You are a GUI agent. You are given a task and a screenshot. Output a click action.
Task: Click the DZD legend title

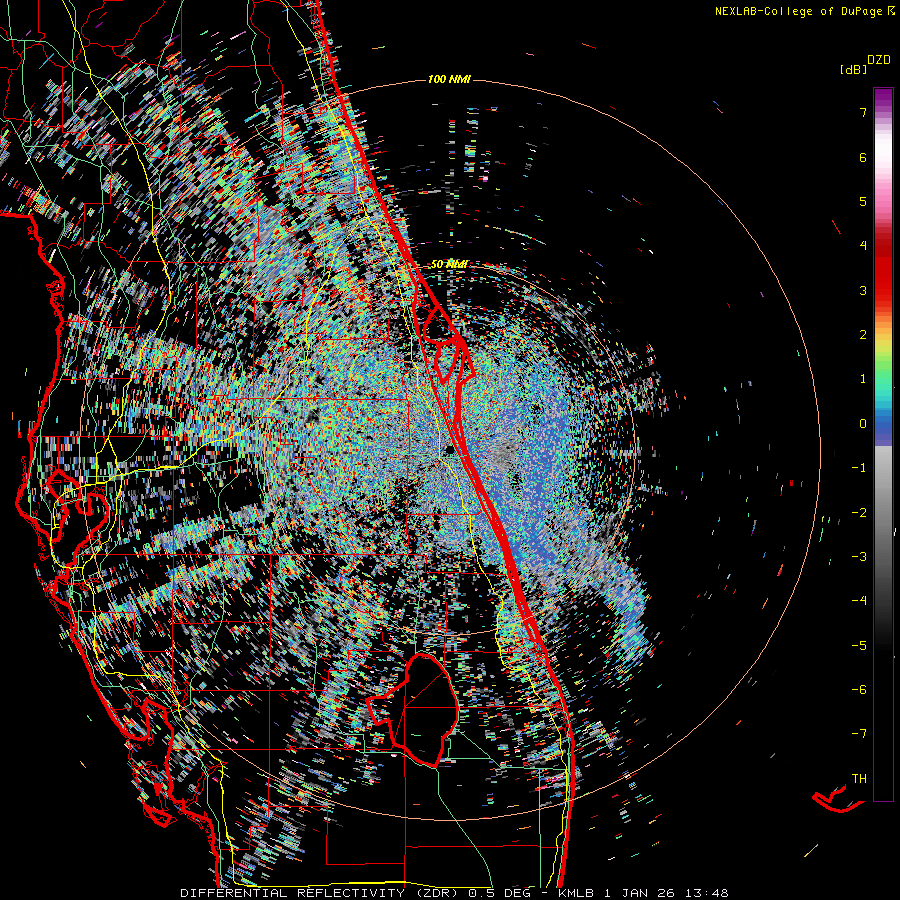[x=879, y=60]
